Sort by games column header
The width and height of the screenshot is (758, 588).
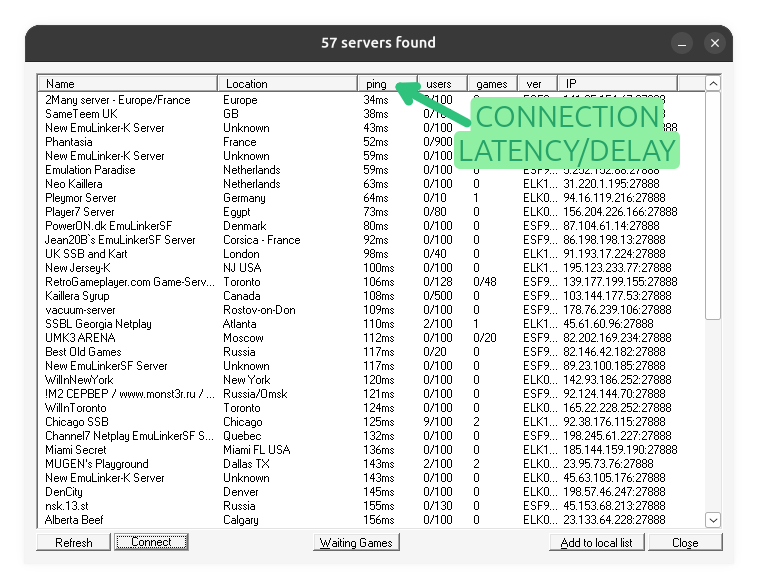[x=493, y=84]
